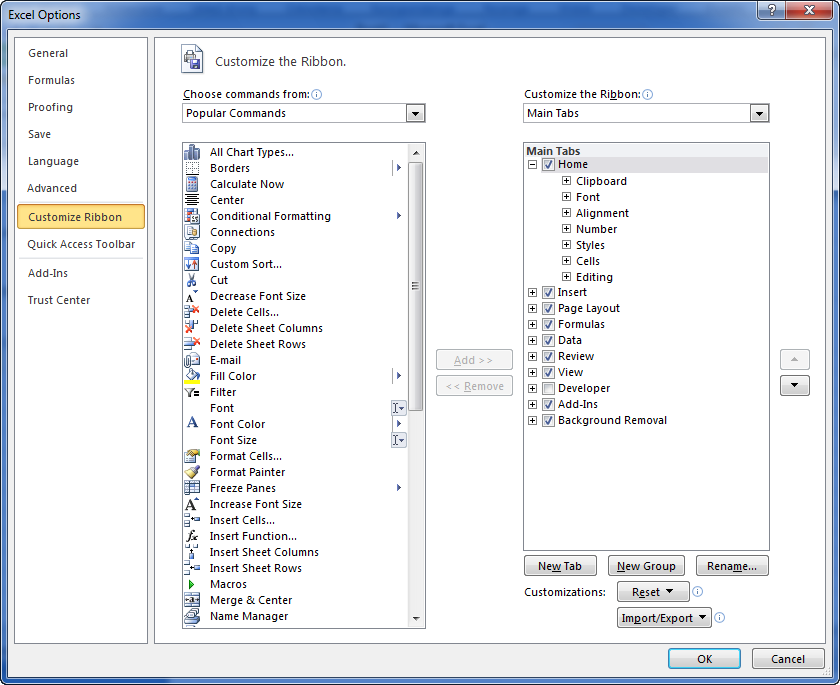Viewport: 840px width, 685px height.
Task: Click the Borders command icon
Action: (192, 168)
